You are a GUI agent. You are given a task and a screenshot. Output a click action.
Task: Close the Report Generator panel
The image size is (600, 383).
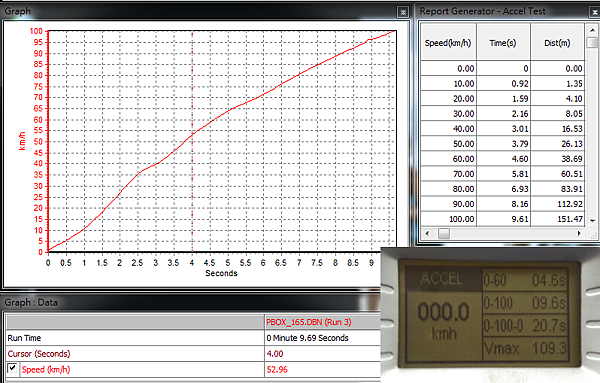click(595, 12)
